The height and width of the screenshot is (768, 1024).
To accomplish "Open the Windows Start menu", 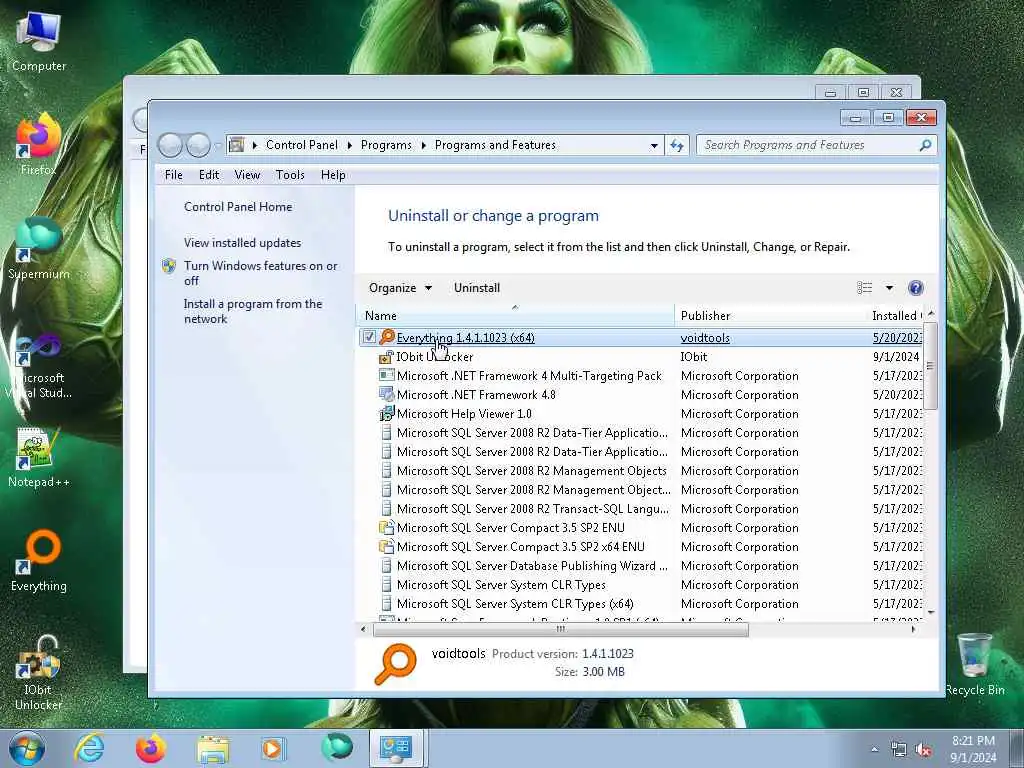I will point(26,748).
